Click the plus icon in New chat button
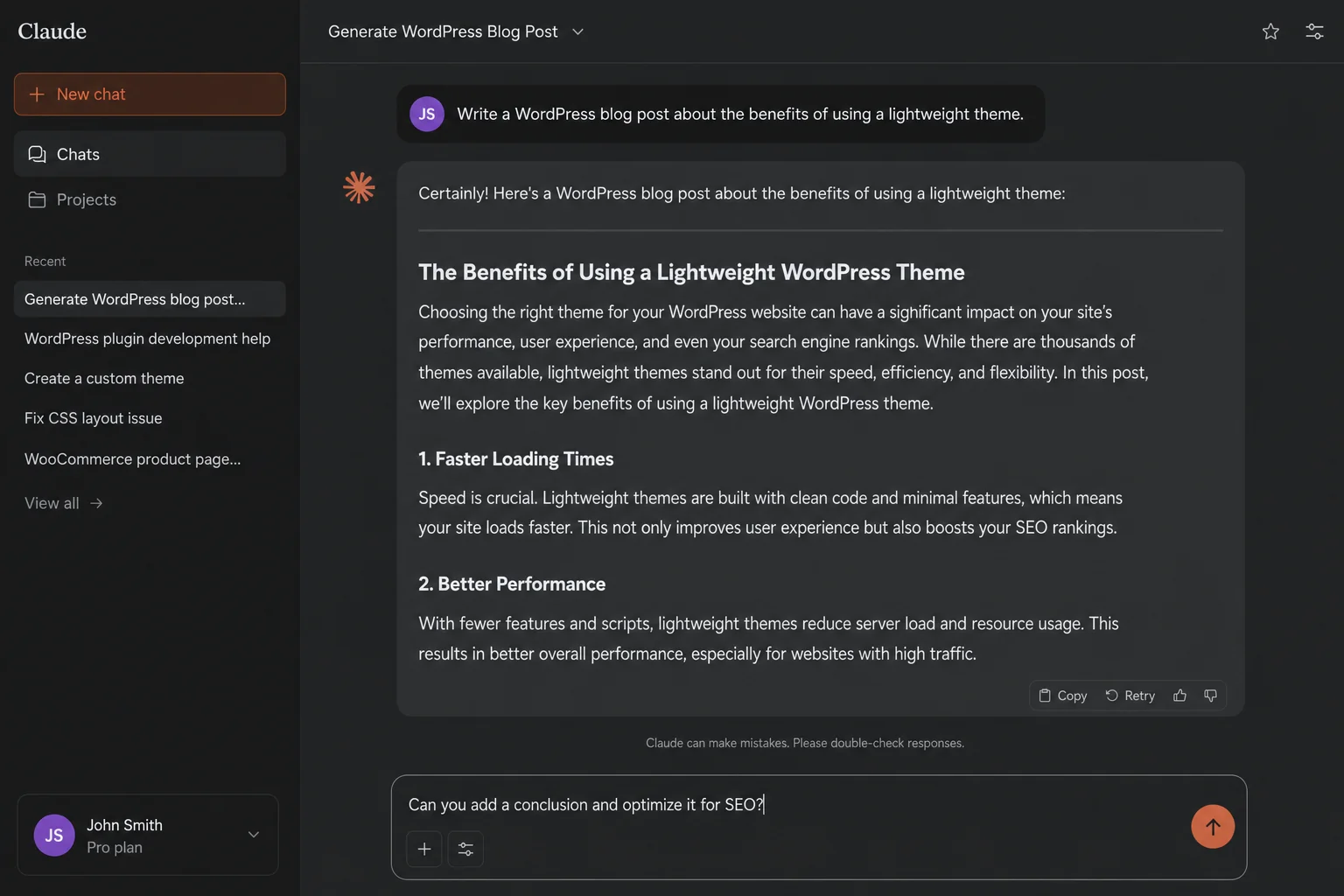The image size is (1344, 896). [x=37, y=94]
